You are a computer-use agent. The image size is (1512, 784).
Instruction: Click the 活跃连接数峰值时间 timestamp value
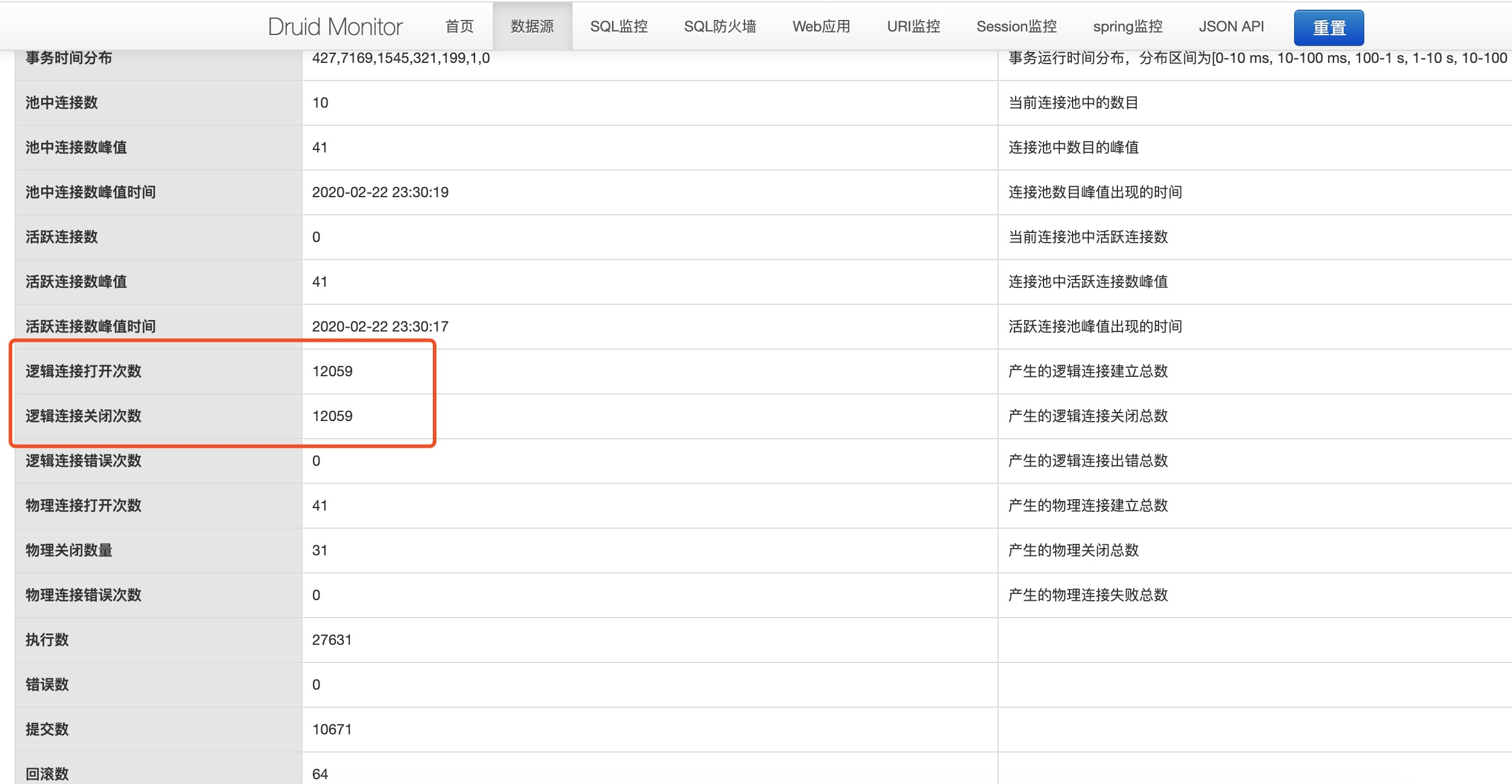coord(380,327)
